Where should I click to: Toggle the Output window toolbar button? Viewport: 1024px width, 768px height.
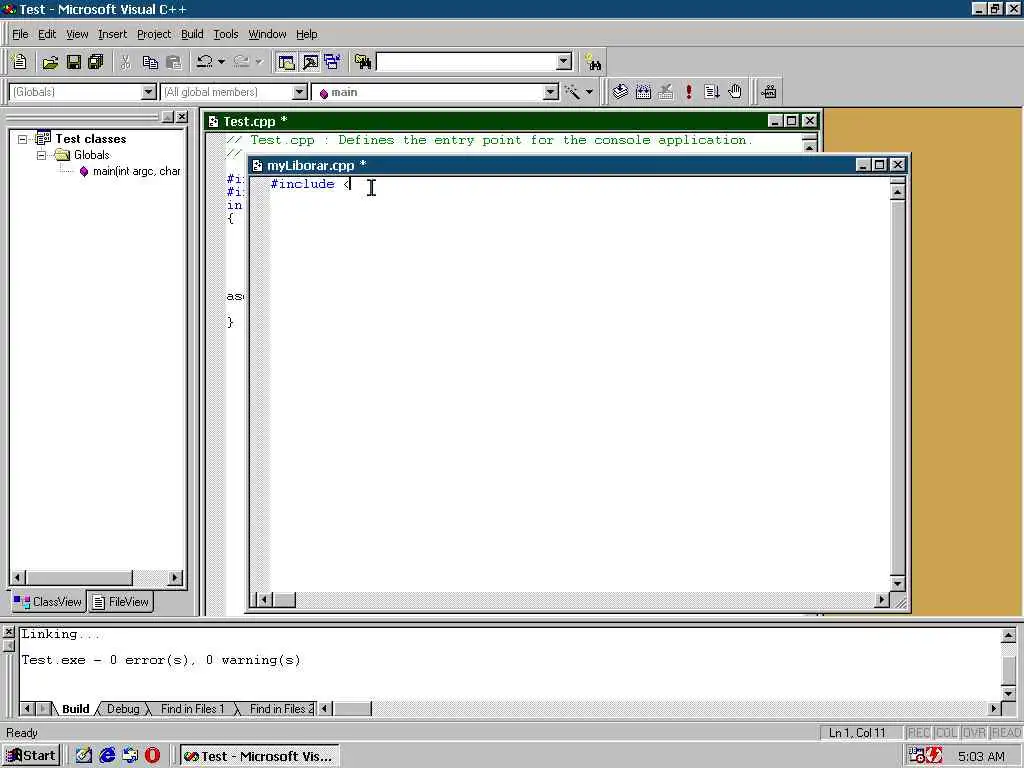point(310,62)
